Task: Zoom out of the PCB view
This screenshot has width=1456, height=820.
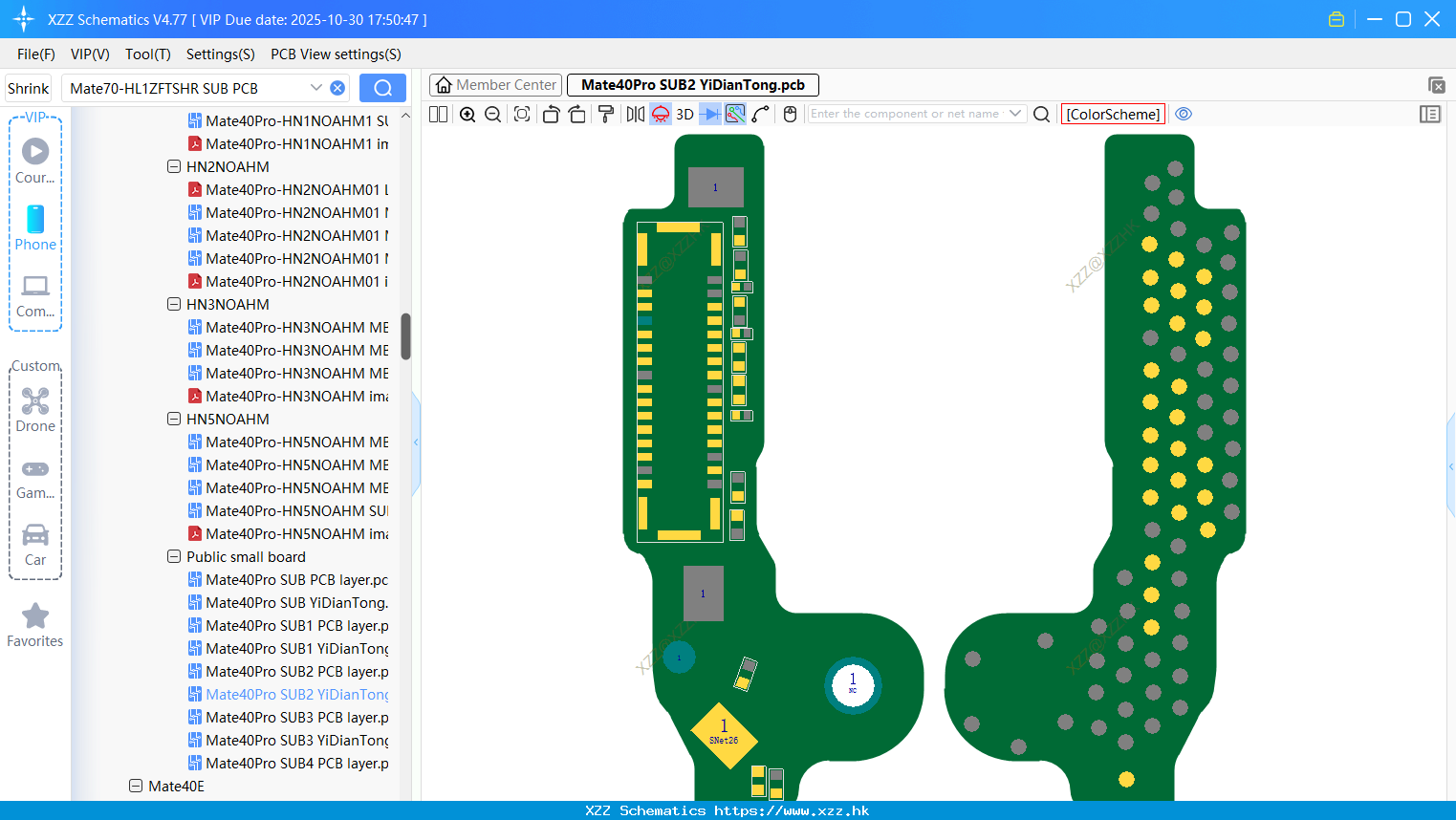Action: coord(493,115)
